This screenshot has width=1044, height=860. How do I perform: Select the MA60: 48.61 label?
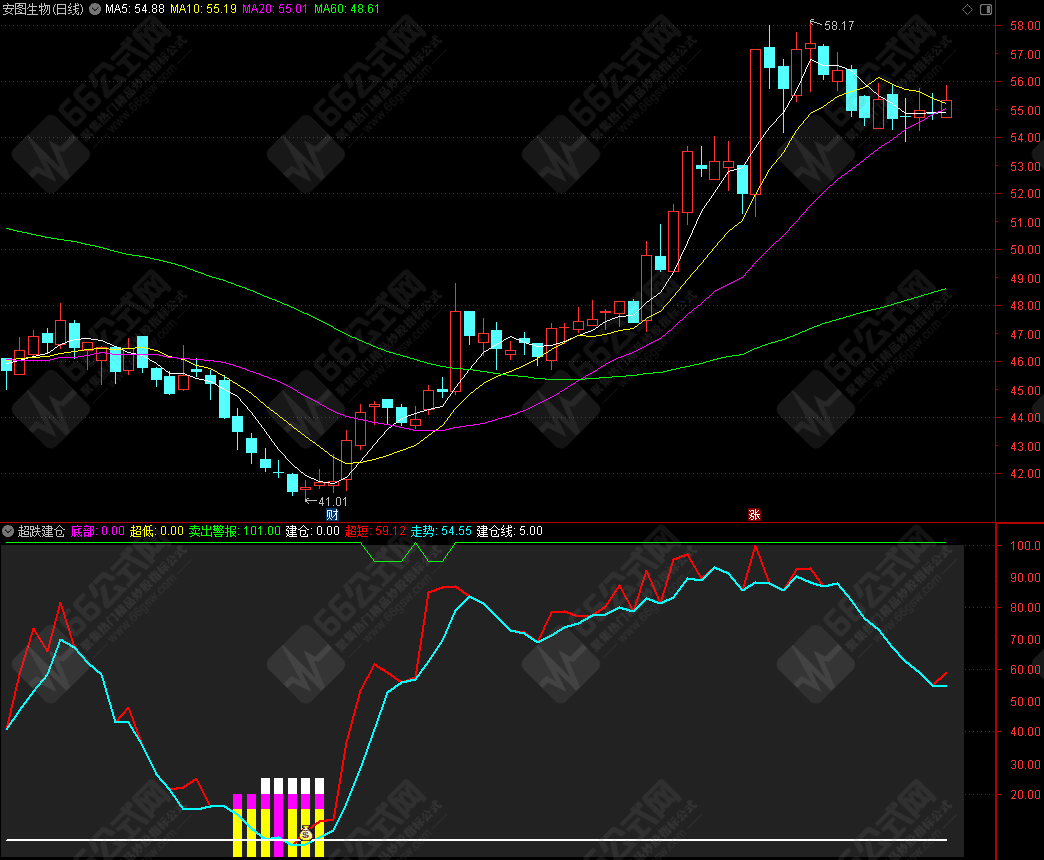(347, 9)
